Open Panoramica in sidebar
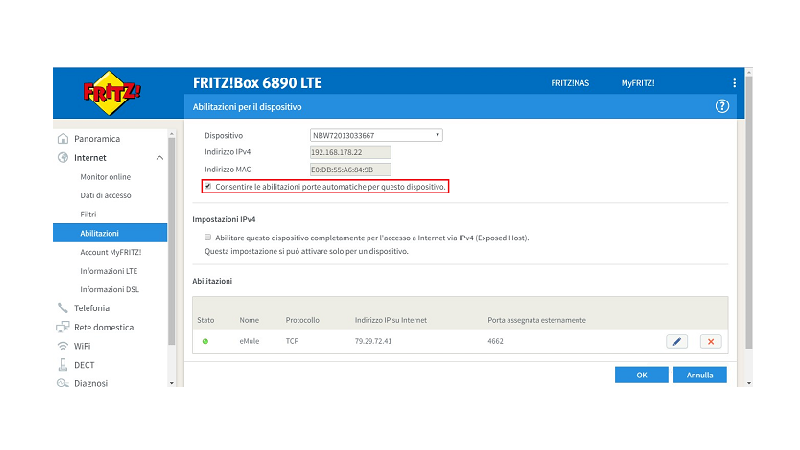Screen dimensions: 800x450 97,139
